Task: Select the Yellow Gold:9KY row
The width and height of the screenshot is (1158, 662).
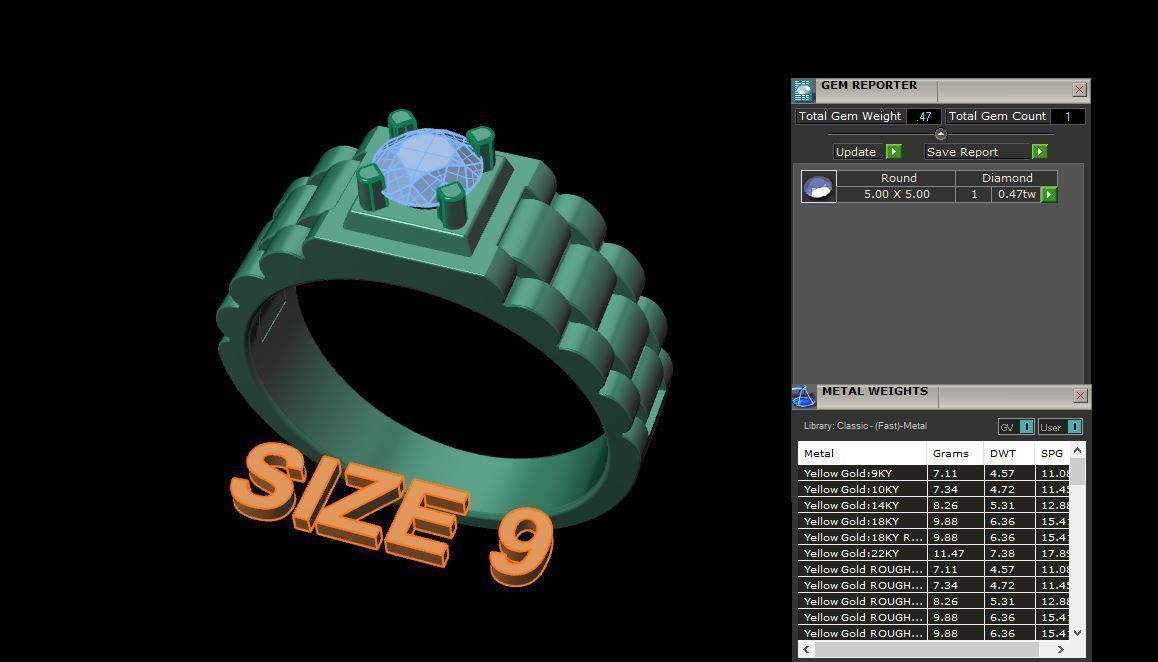Action: (933, 473)
